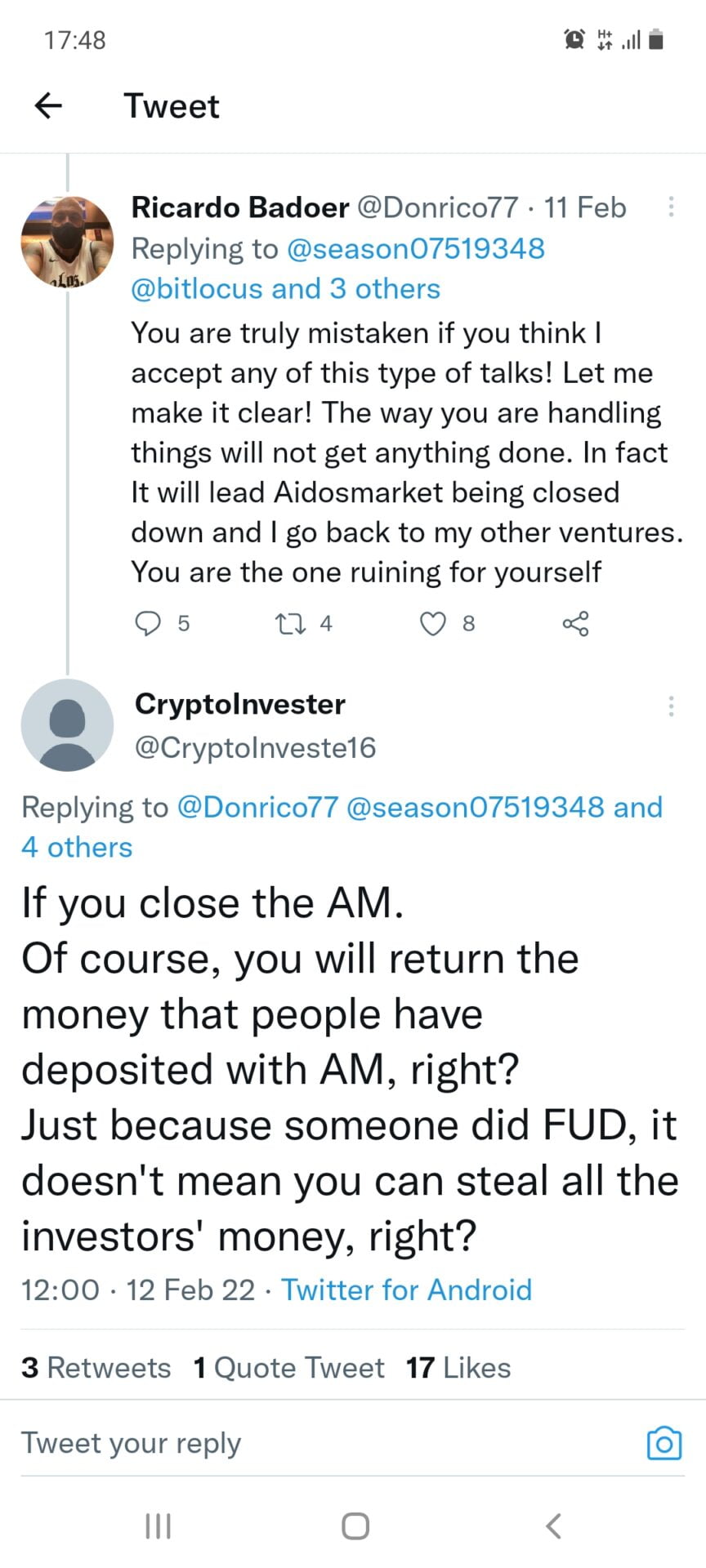Open the @season07519348 mention in Ricardo's reply
The image size is (706, 1568).
pos(416,248)
